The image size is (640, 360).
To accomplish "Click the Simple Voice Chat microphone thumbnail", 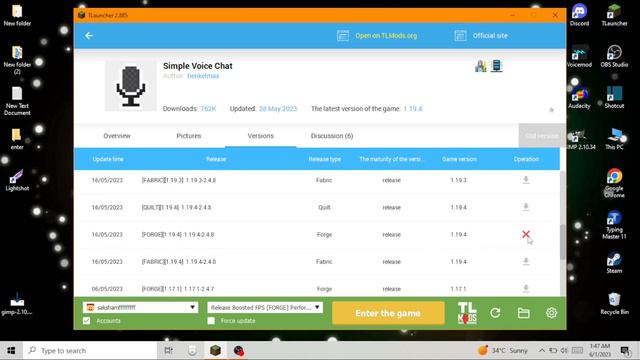I will point(131,86).
